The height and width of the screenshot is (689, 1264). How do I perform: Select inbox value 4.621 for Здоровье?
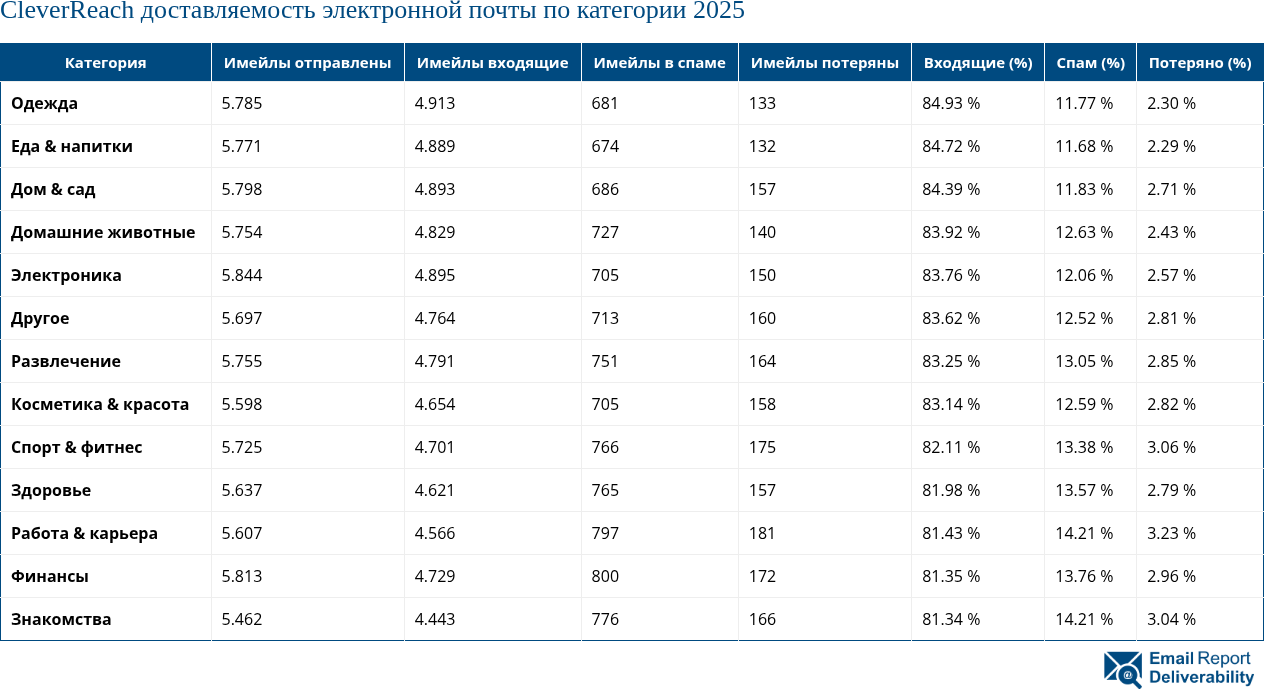(x=435, y=490)
